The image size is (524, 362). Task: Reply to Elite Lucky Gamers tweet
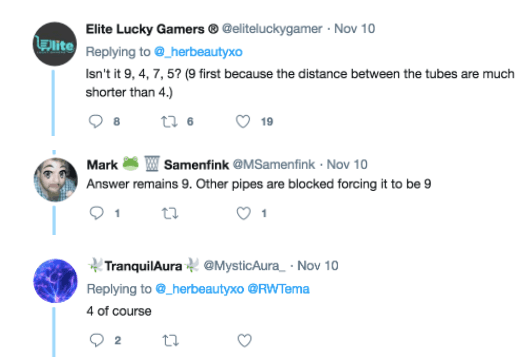click(x=96, y=121)
